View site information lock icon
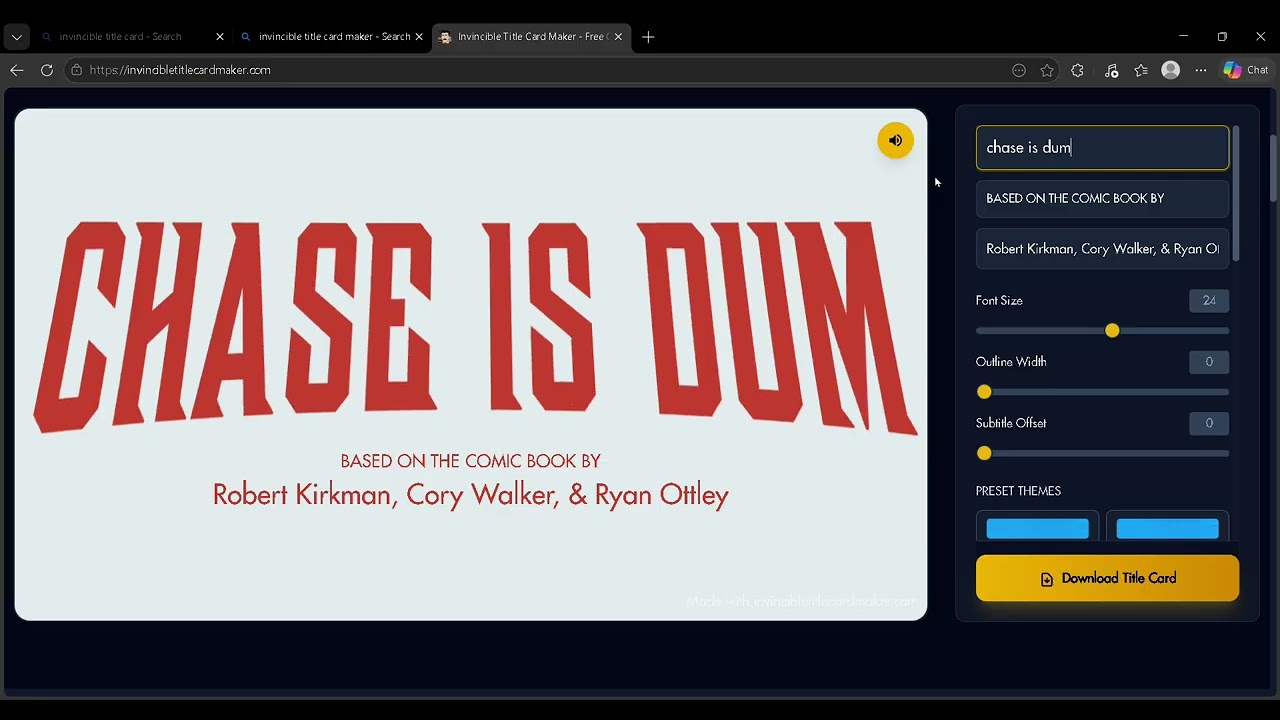The image size is (1280, 720). coord(76,70)
